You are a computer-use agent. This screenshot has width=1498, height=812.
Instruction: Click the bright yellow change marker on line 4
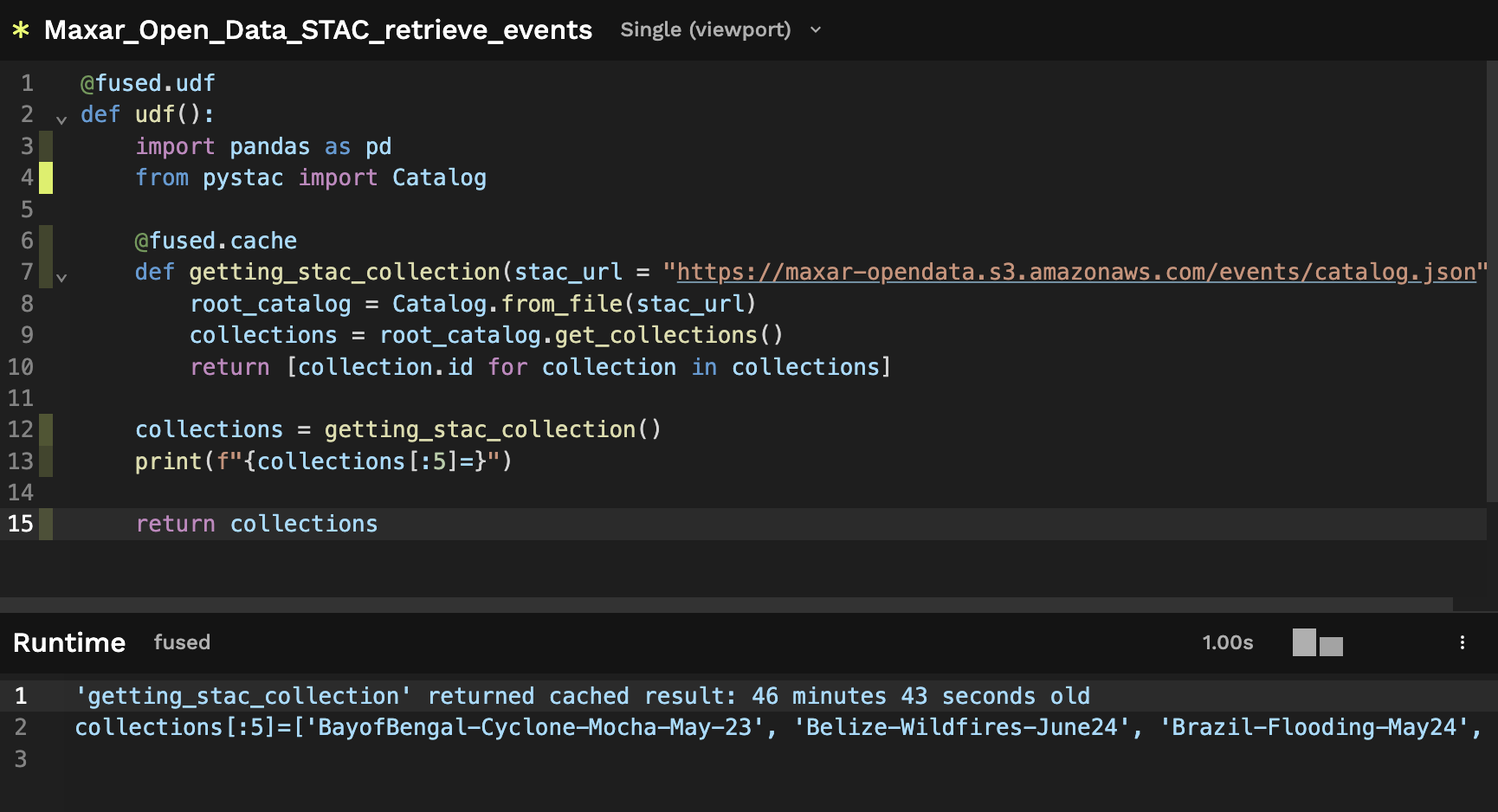click(x=46, y=177)
